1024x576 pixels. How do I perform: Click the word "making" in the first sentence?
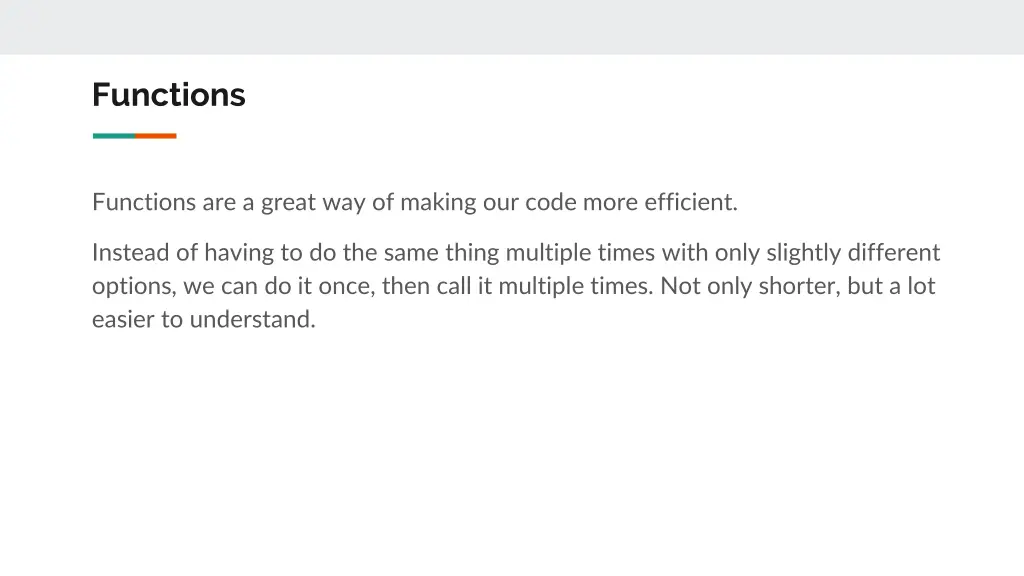(438, 202)
